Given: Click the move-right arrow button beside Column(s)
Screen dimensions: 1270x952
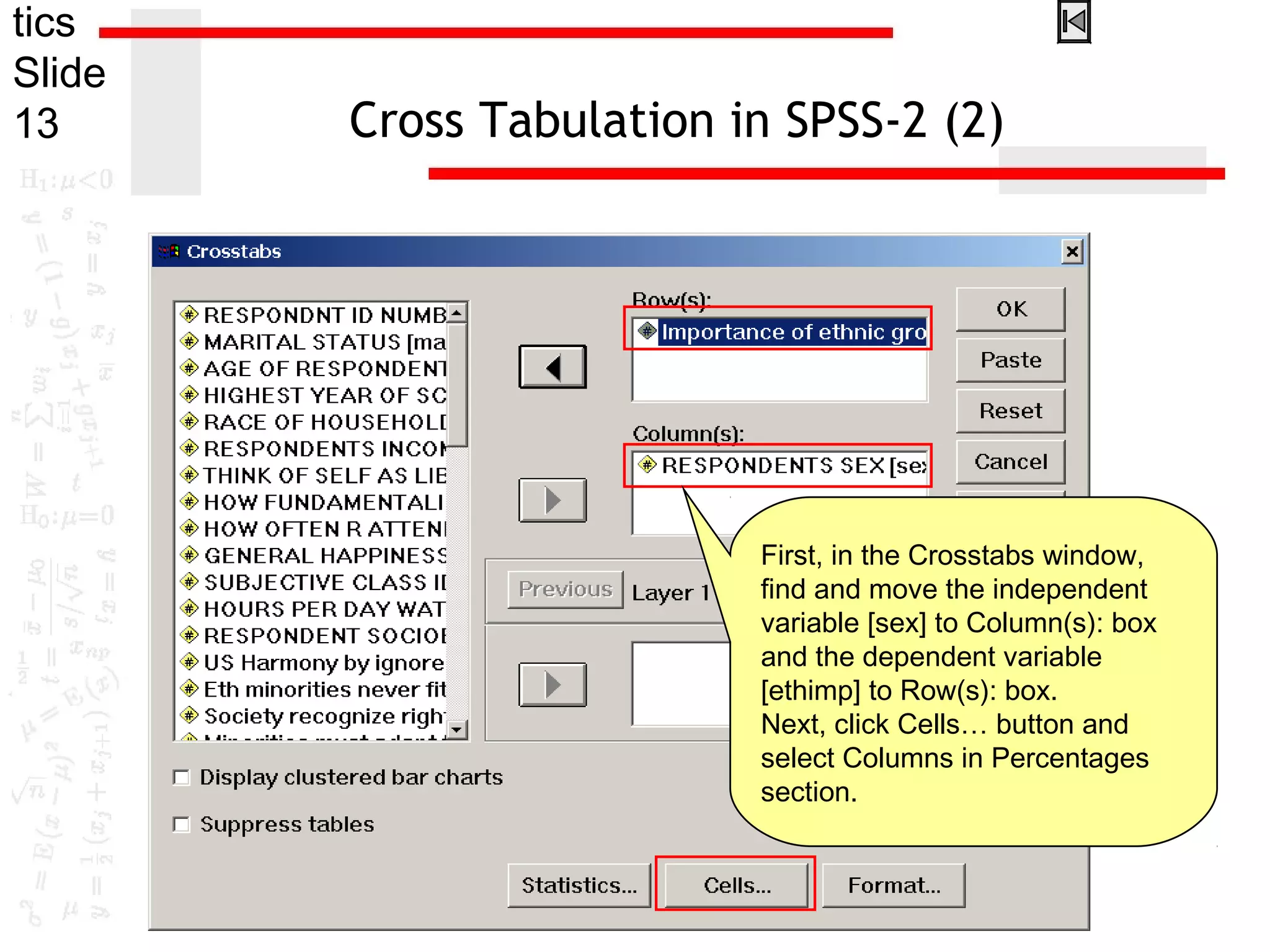Looking at the screenshot, I should [553, 500].
